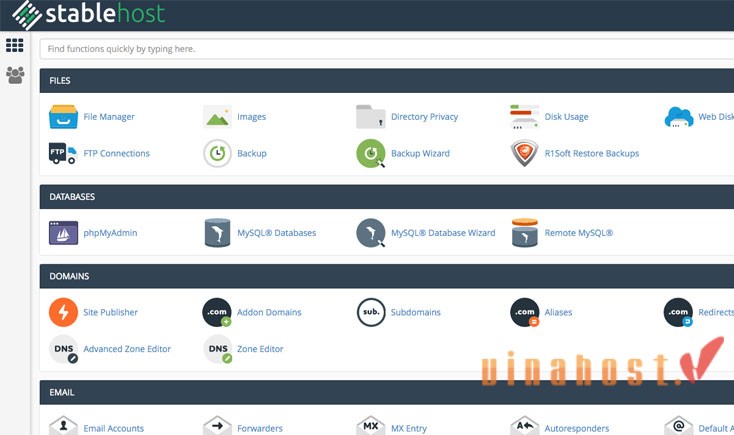Collapse the EMAIL section header

(x=387, y=392)
